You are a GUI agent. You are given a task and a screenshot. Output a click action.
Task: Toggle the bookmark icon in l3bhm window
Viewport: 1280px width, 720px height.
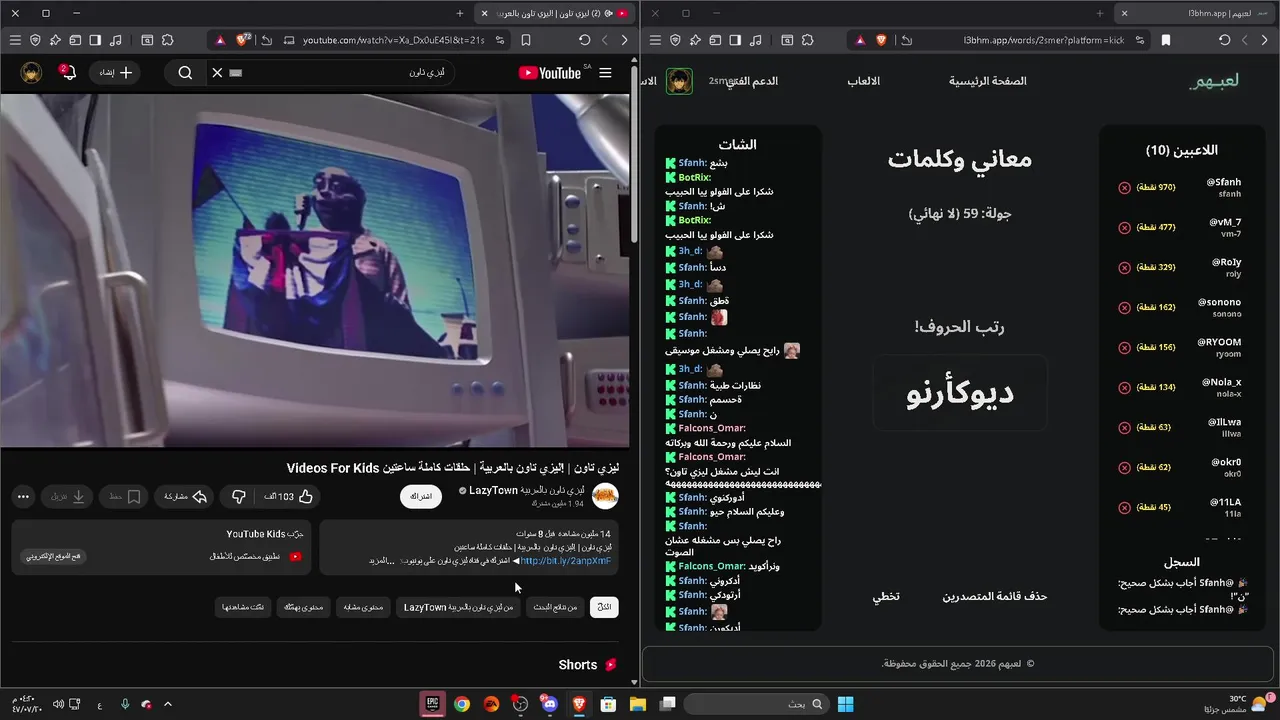click(1166, 40)
